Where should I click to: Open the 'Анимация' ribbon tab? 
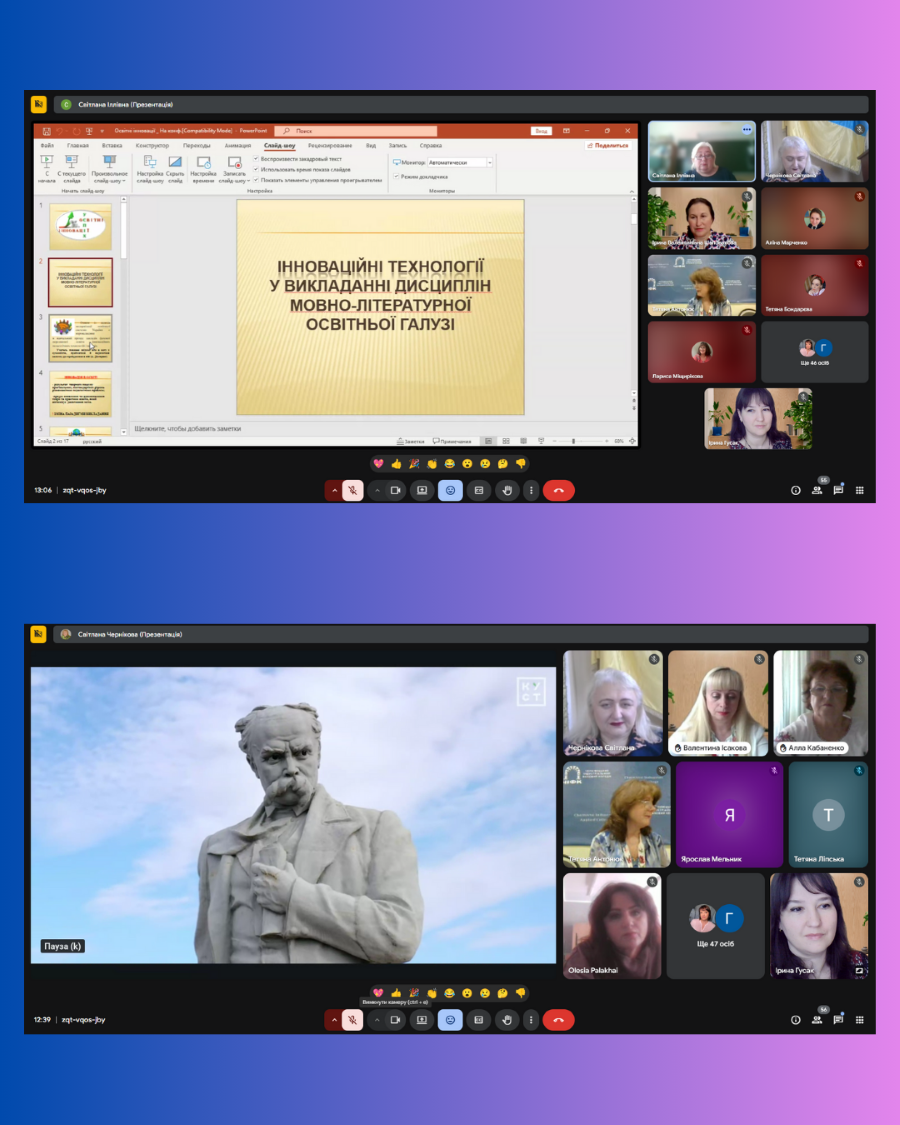point(237,145)
